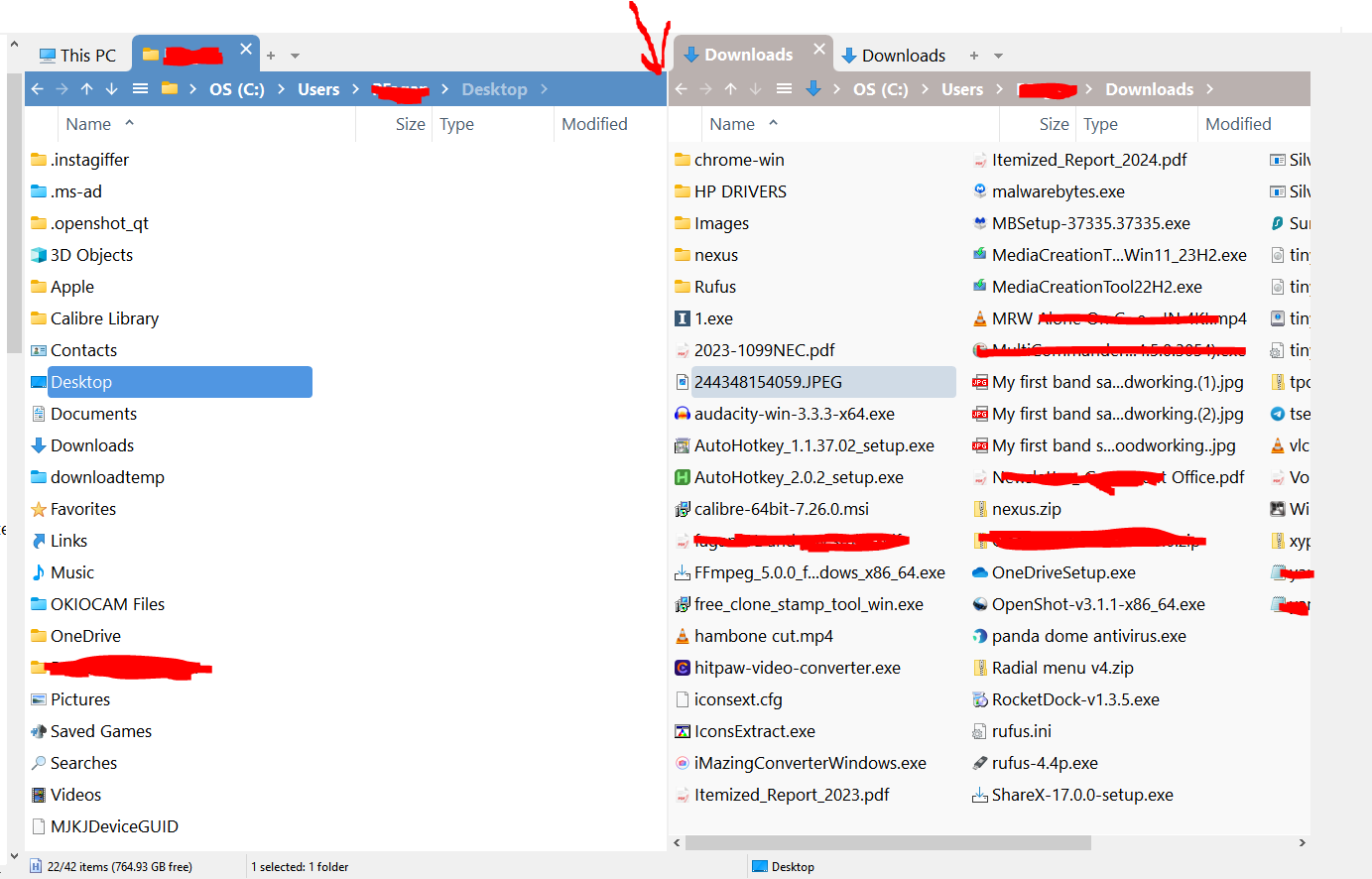The width and height of the screenshot is (1372, 879).
Task: Select audacity-win-3.3.3-x64.exe file
Action: tap(794, 414)
